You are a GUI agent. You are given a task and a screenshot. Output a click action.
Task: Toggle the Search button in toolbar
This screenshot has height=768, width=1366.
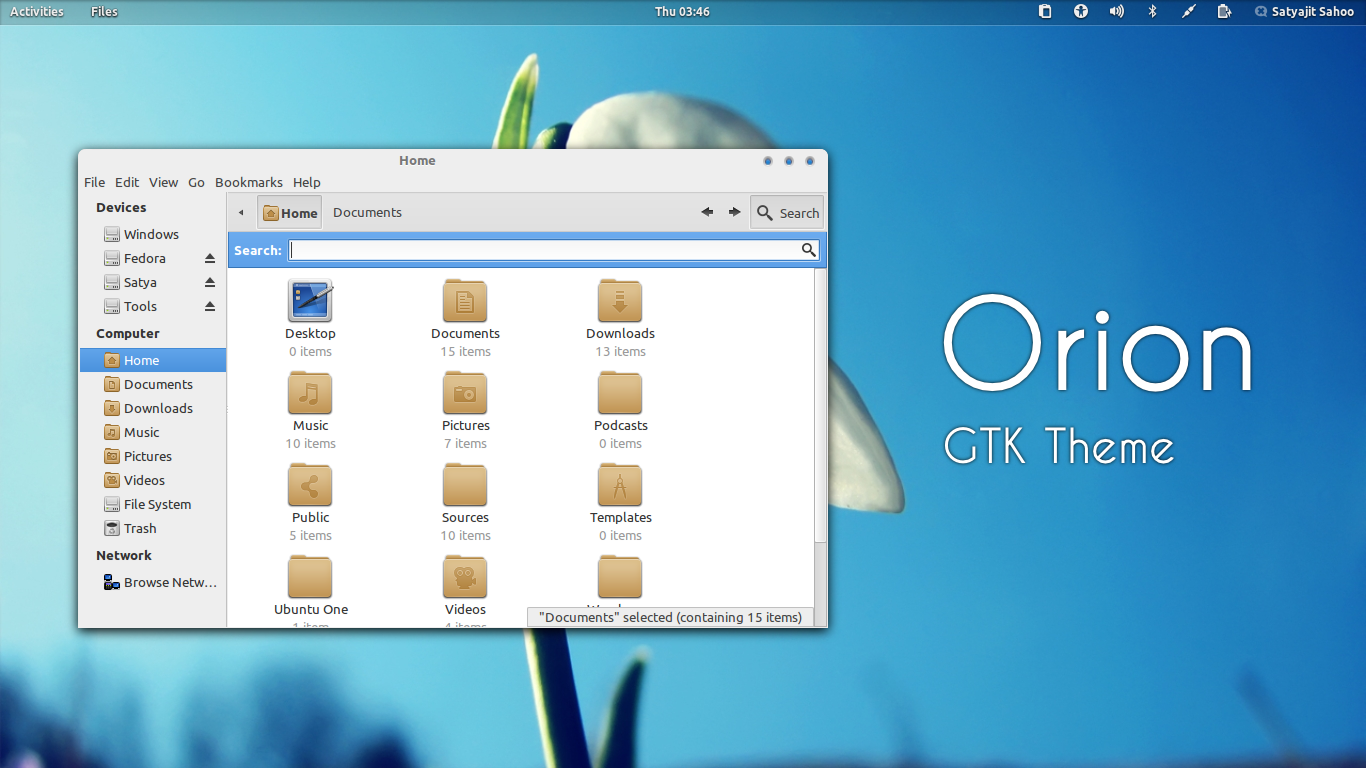pyautogui.click(x=787, y=213)
